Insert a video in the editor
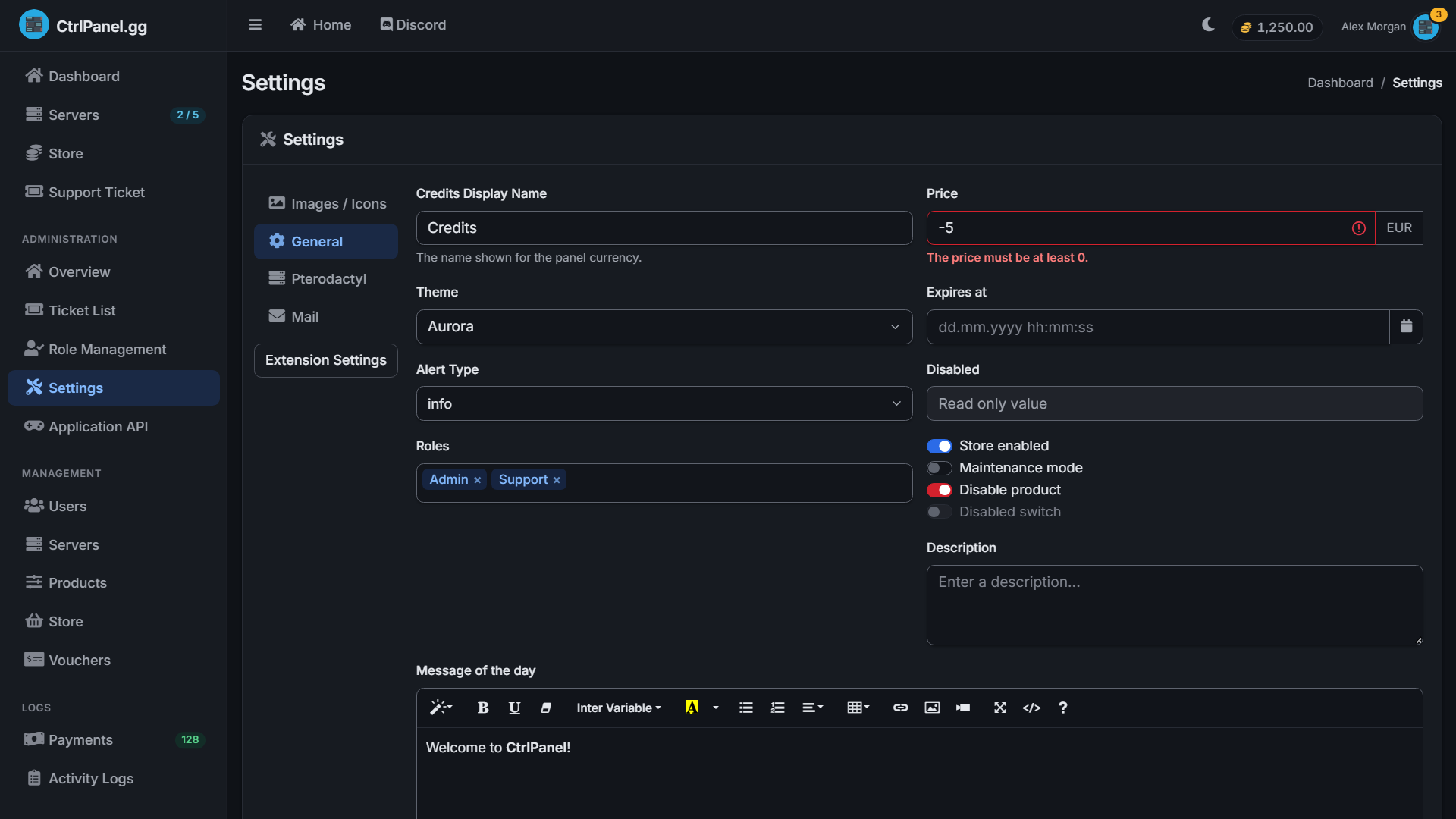Viewport: 1456px width, 819px height. pos(963,708)
